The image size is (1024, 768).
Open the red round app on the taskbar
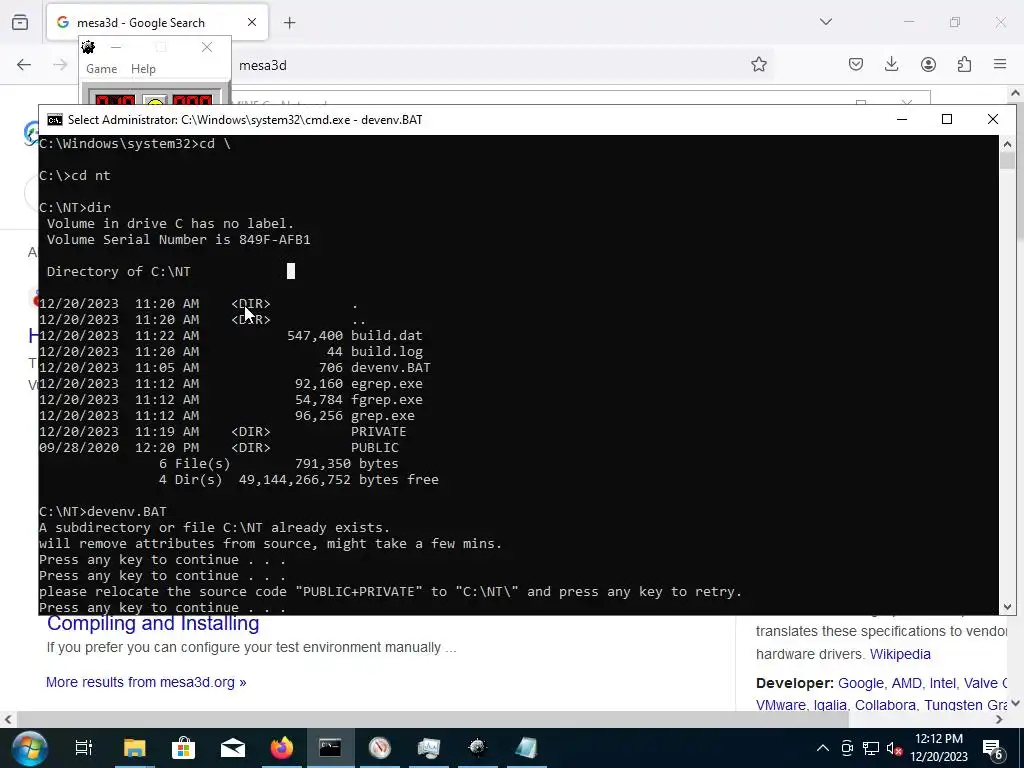(379, 748)
